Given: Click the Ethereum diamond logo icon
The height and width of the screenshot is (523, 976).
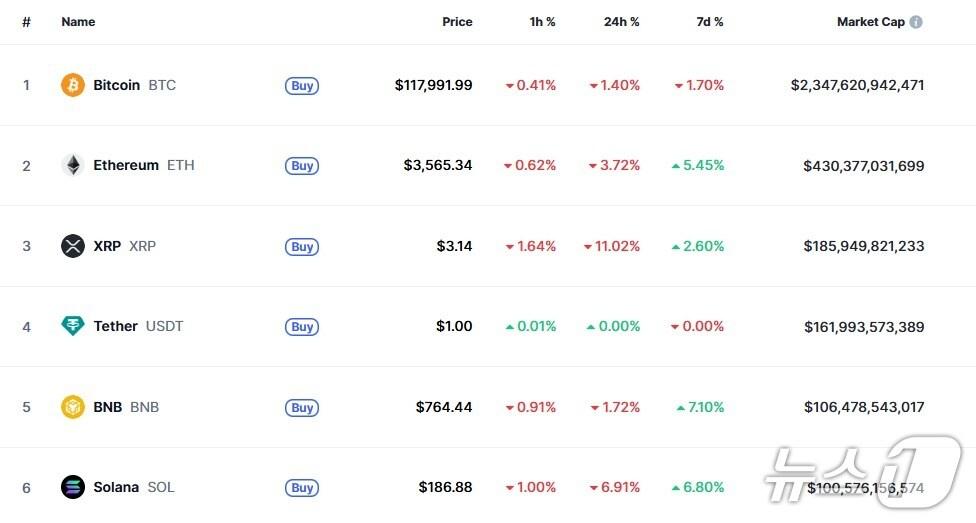Looking at the screenshot, I should tap(73, 165).
